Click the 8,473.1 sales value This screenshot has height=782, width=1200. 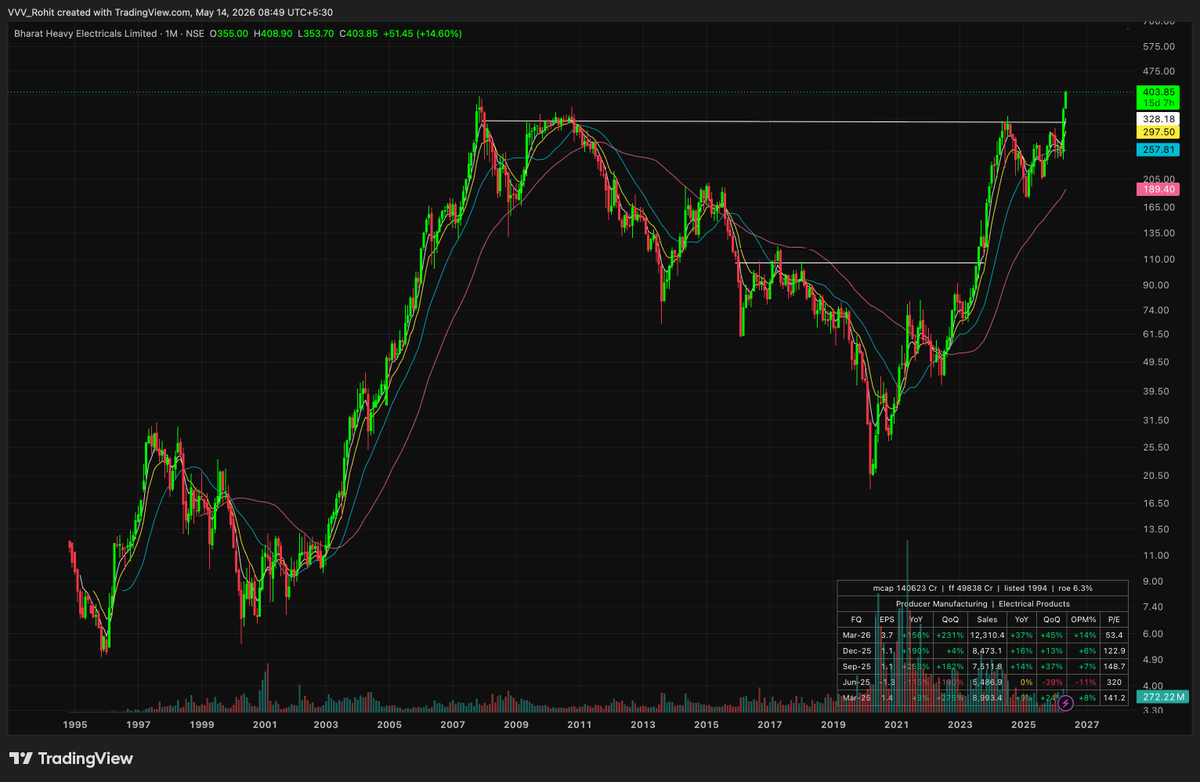coord(987,651)
